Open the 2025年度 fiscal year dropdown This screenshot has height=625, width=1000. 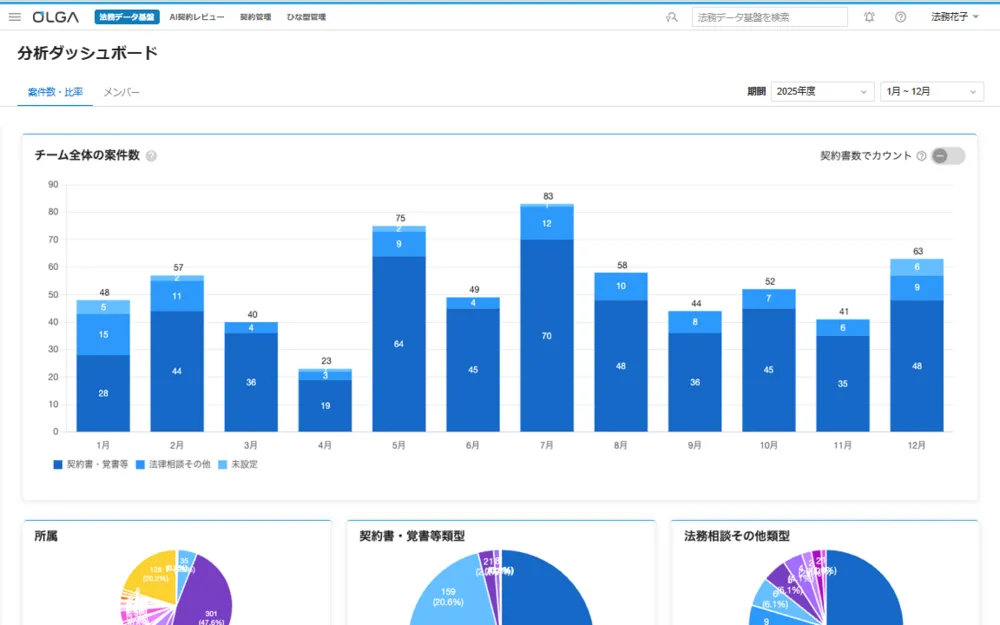822,92
